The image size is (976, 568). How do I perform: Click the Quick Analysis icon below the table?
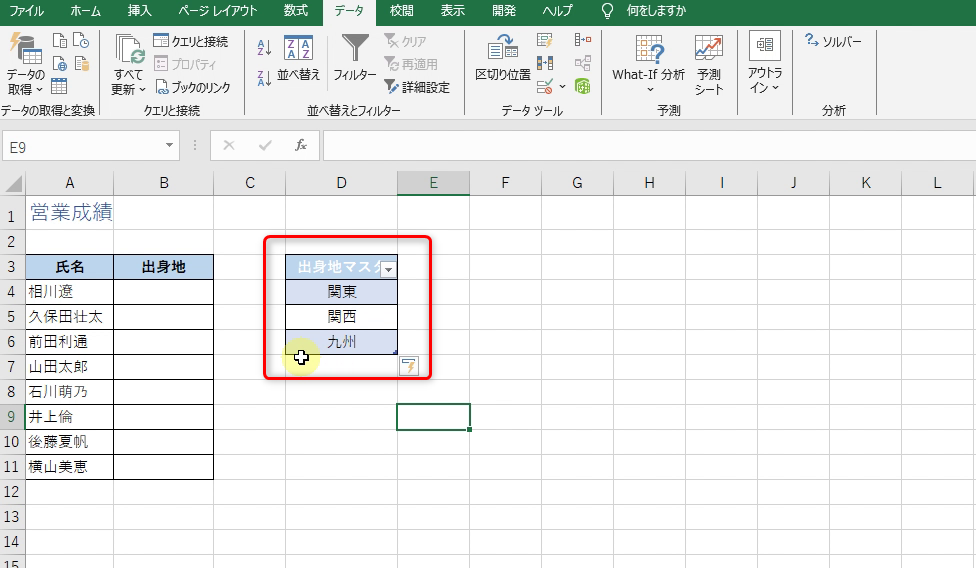tap(408, 366)
